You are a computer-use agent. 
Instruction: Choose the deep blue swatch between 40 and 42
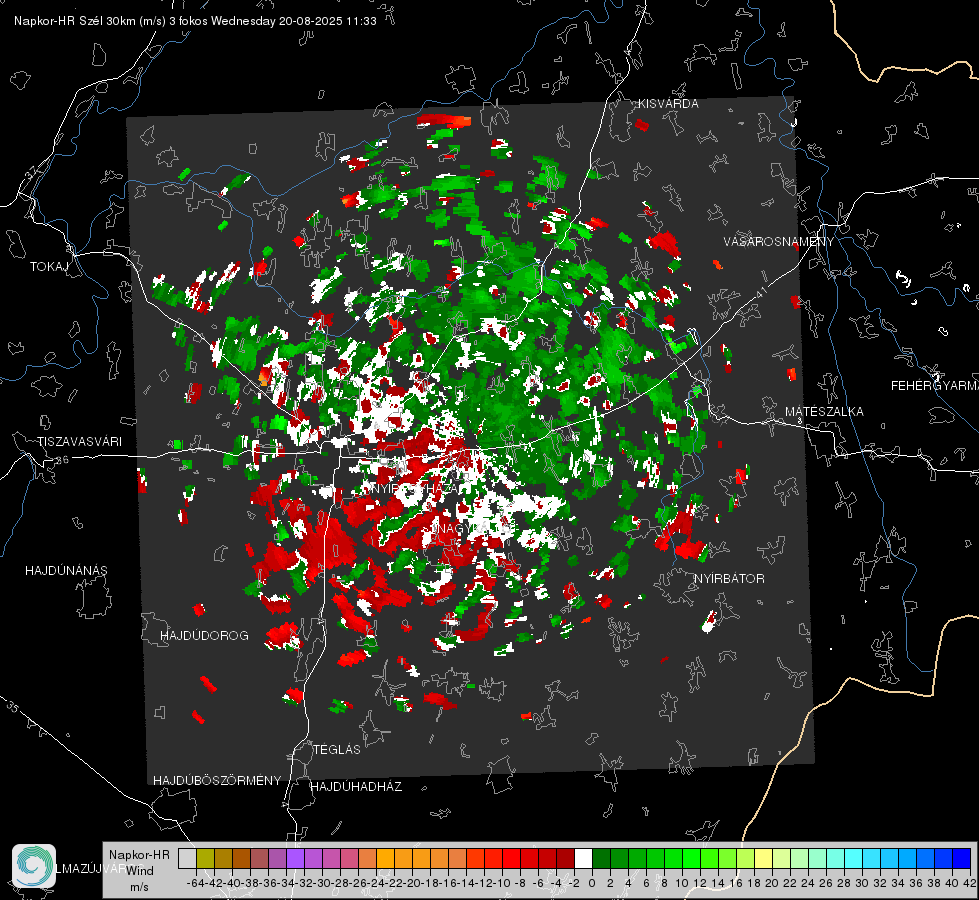[x=962, y=858]
